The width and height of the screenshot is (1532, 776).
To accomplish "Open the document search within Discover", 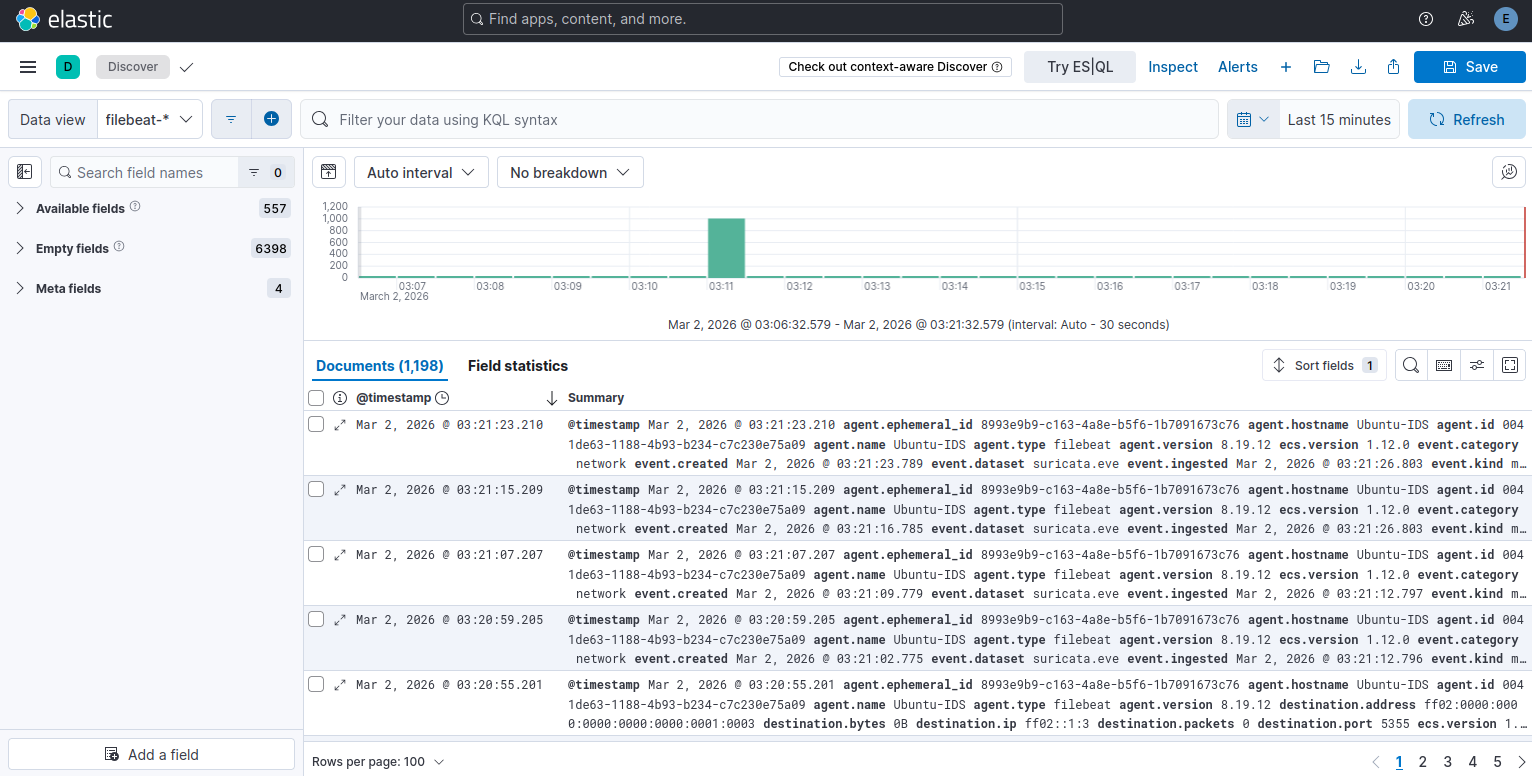I will pyautogui.click(x=1411, y=365).
